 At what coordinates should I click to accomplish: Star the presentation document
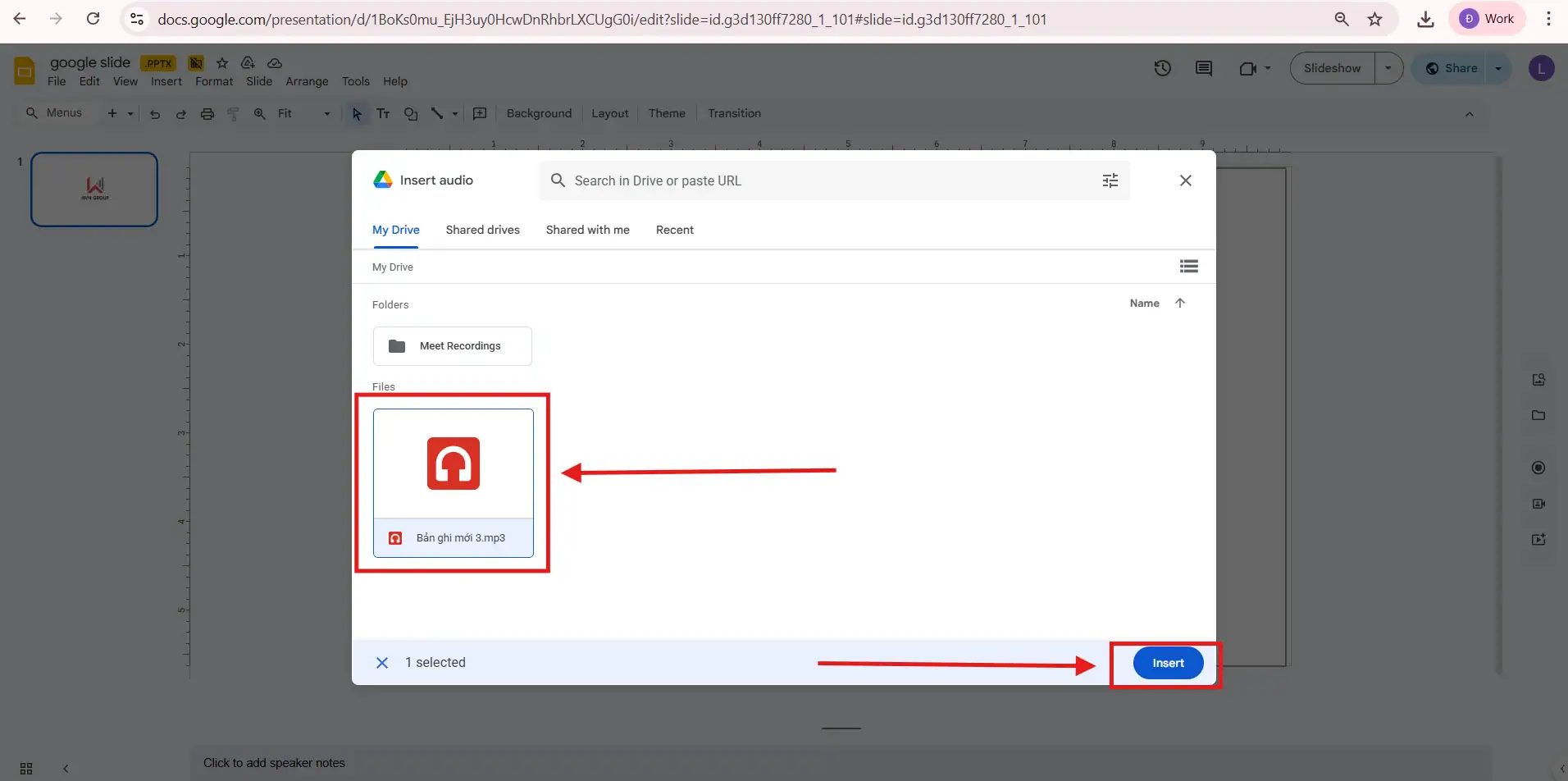coord(221,63)
